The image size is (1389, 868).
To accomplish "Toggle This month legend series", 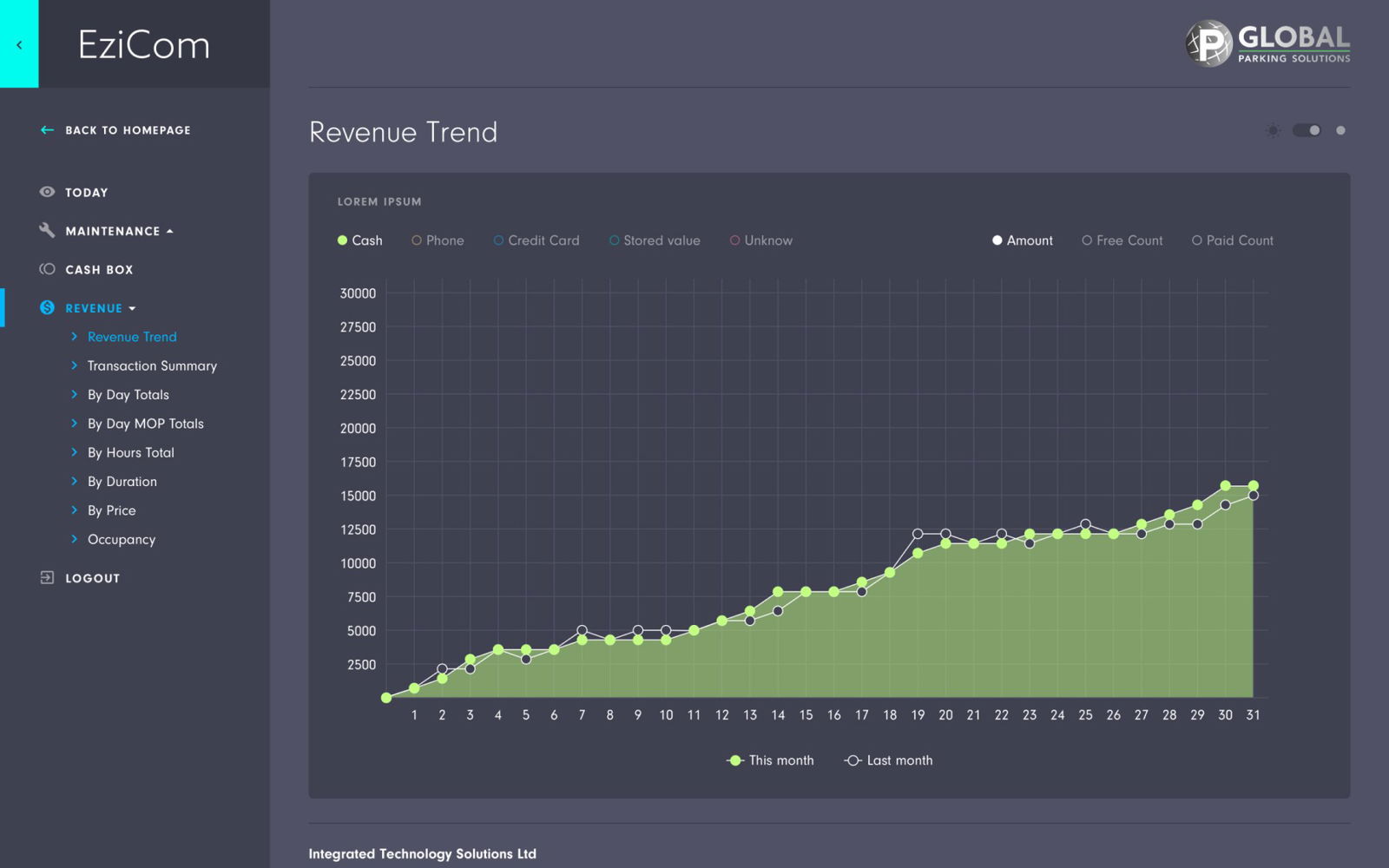I will point(770,760).
